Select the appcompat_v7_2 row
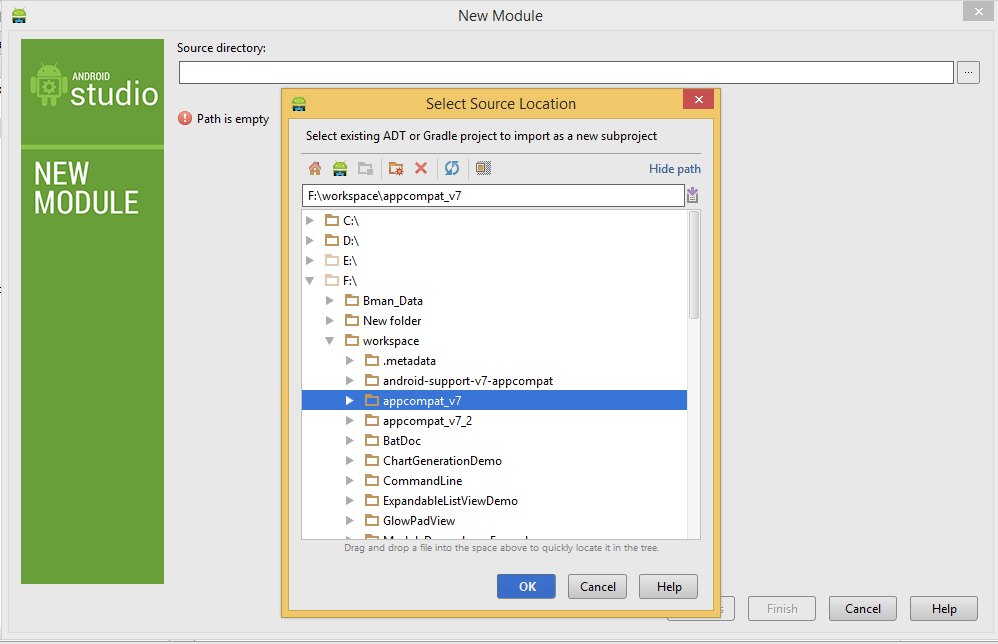 (x=494, y=421)
